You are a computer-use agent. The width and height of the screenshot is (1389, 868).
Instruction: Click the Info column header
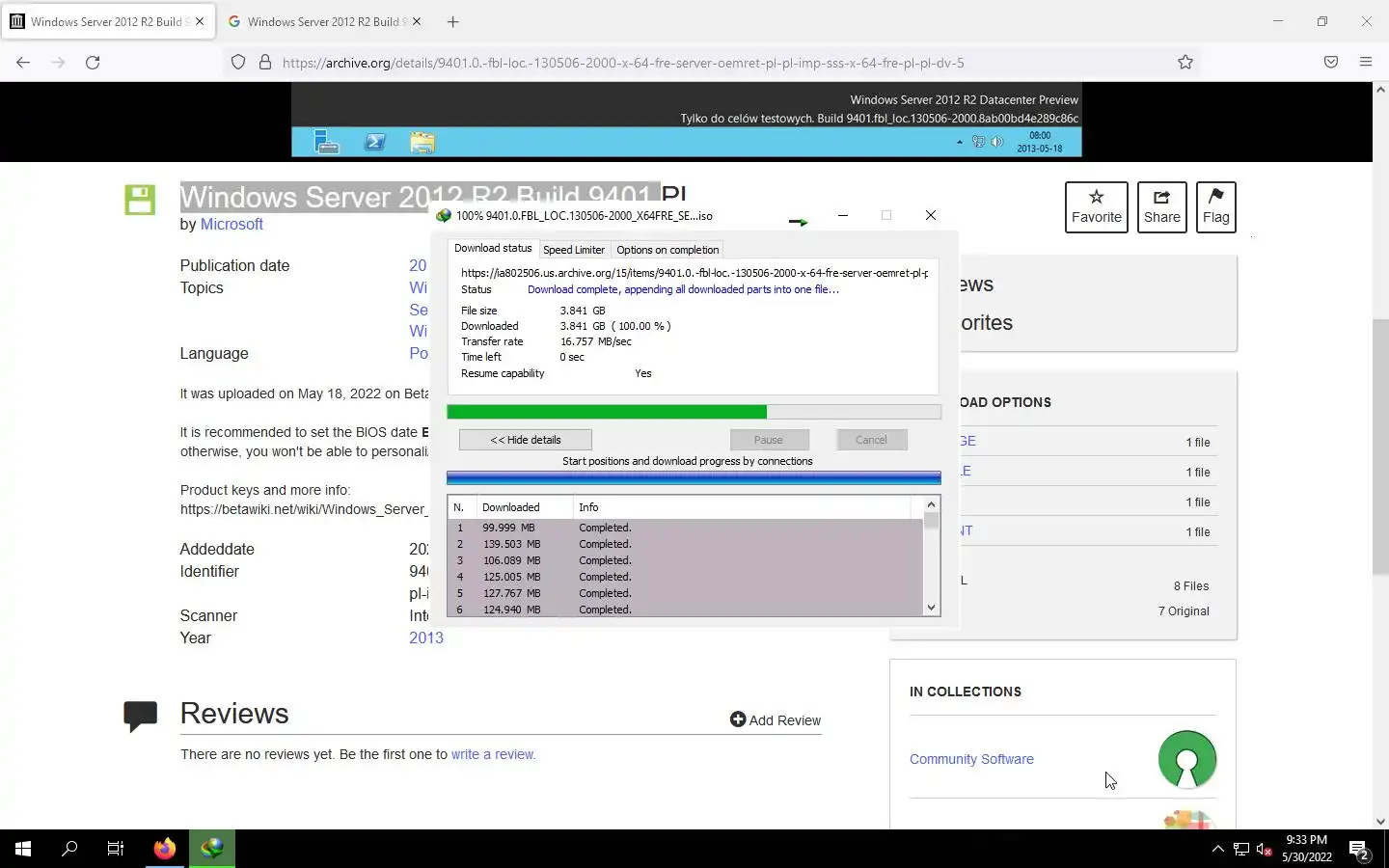(742, 507)
